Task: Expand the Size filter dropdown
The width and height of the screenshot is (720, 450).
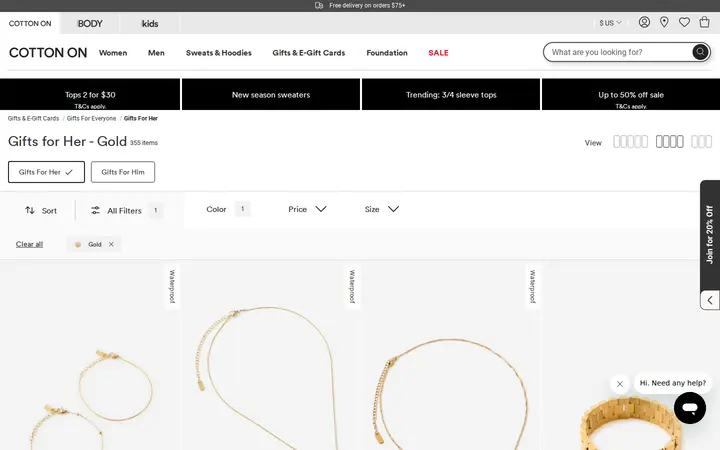Action: (382, 209)
